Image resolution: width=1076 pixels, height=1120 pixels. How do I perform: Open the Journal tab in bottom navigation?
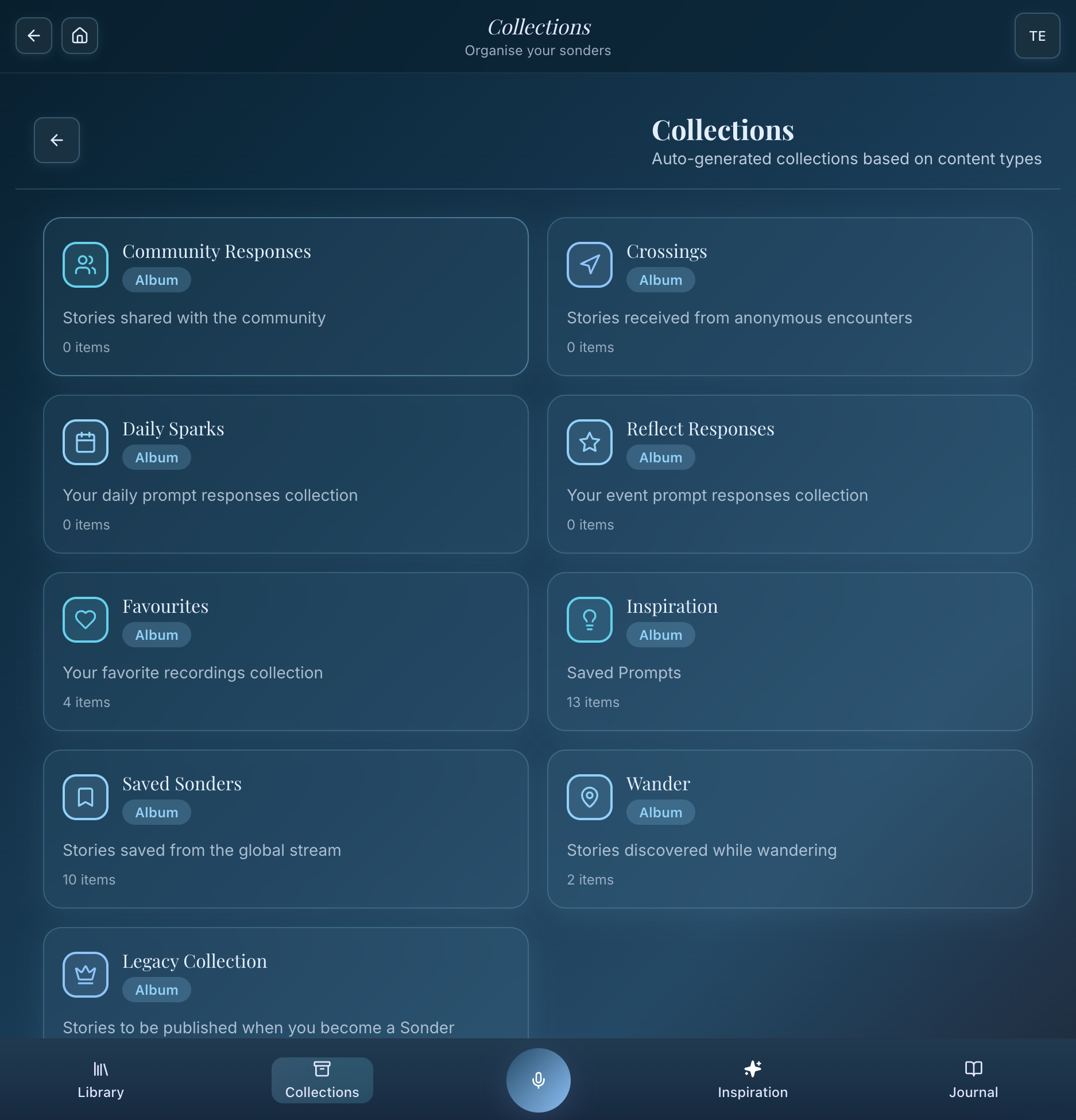click(x=973, y=1080)
